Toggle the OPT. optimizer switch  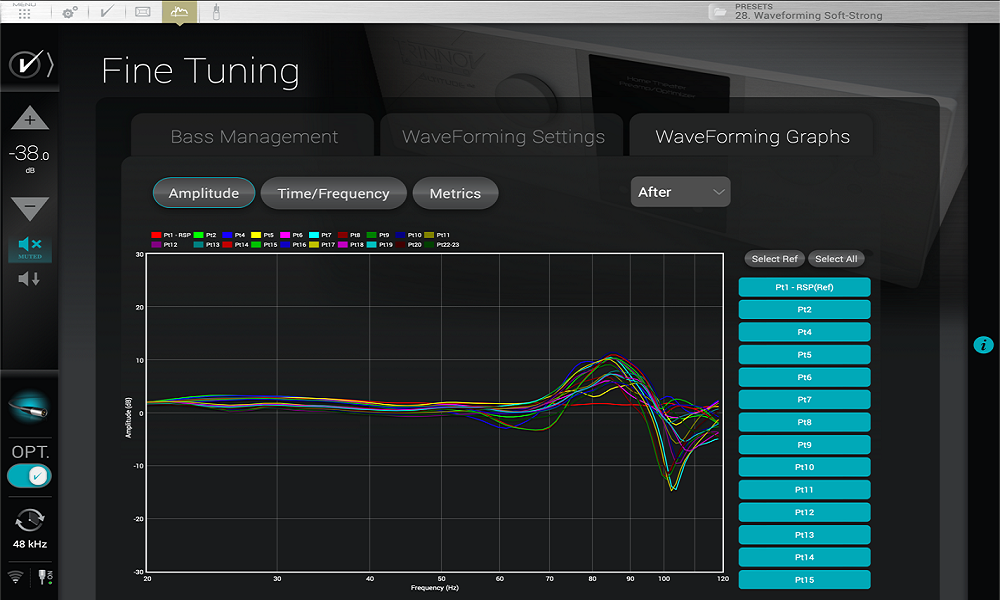click(30, 476)
